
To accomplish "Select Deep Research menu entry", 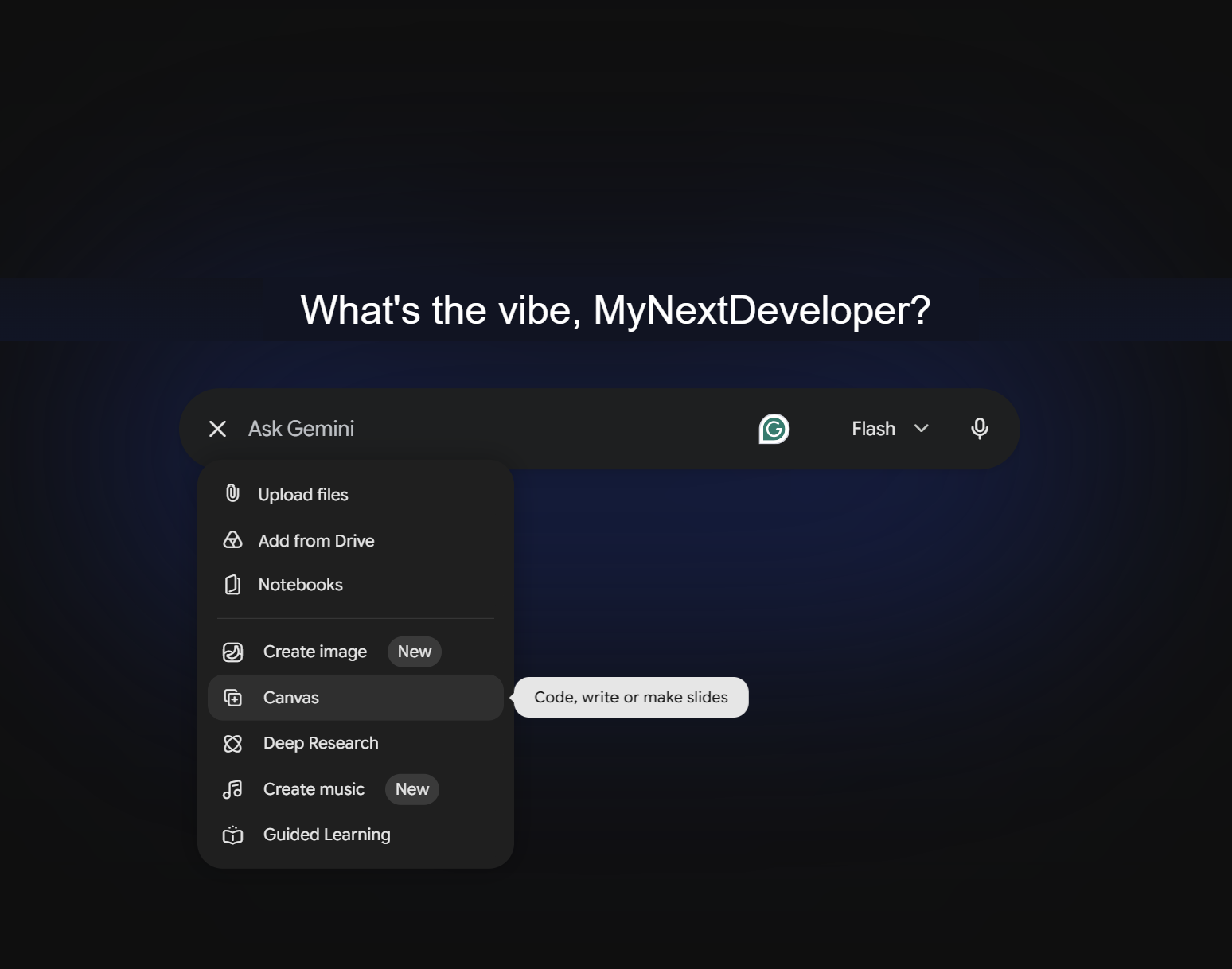I will [356, 743].
